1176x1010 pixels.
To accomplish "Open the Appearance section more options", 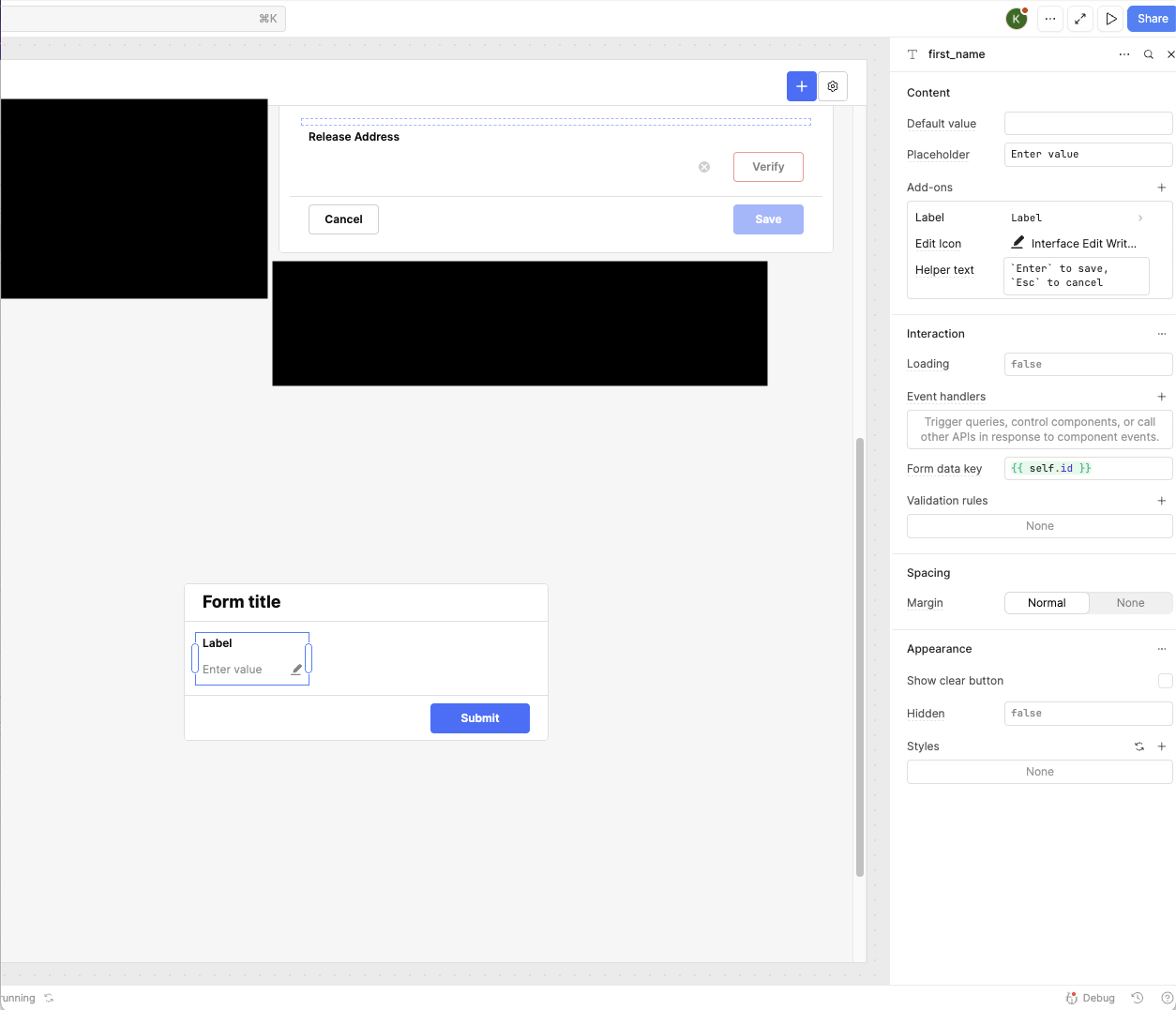I will [1162, 649].
